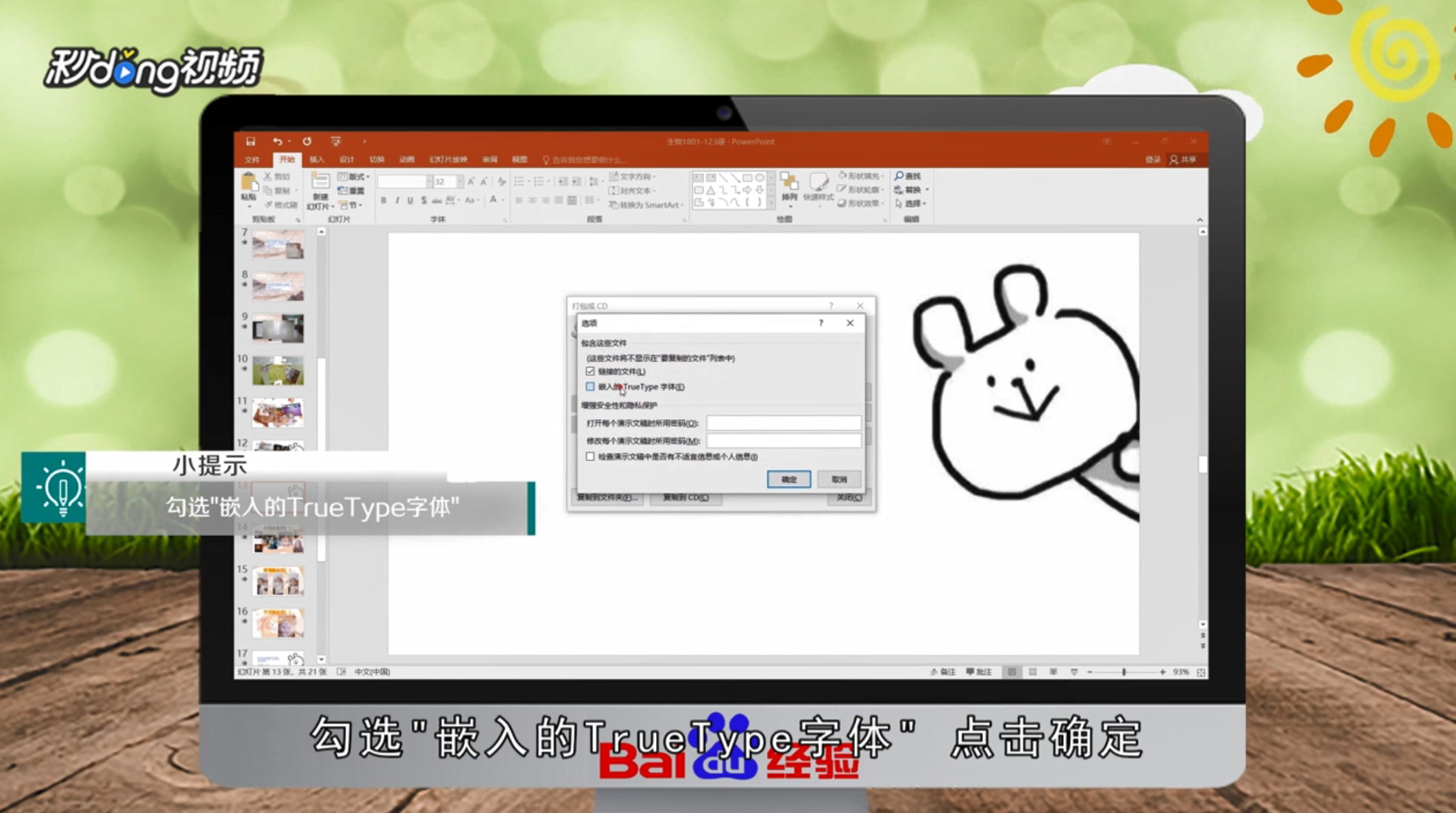Click Copy to CD (复制到CD) button
The image size is (1456, 813).
tap(685, 498)
